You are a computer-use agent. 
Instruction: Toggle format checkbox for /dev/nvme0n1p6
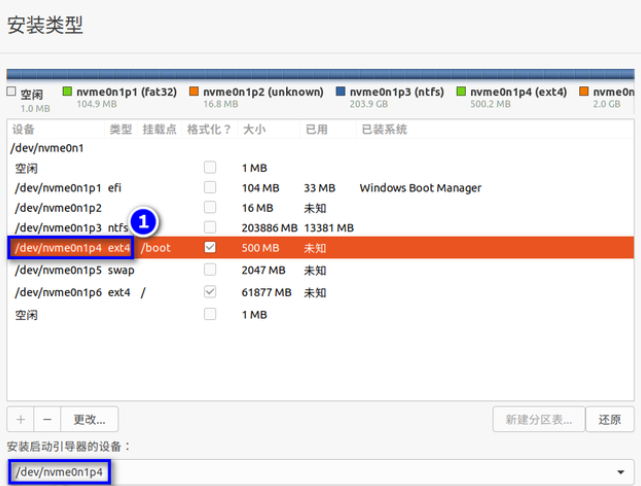[x=210, y=292]
